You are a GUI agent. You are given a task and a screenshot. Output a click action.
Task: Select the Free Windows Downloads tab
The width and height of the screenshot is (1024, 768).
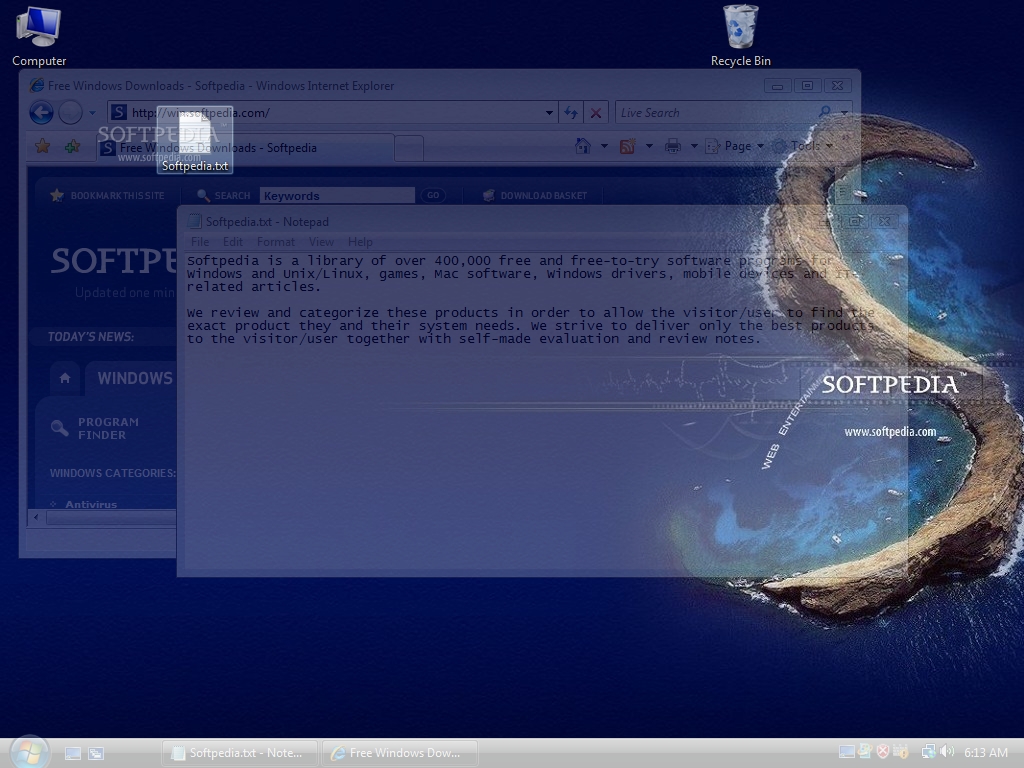(246, 148)
